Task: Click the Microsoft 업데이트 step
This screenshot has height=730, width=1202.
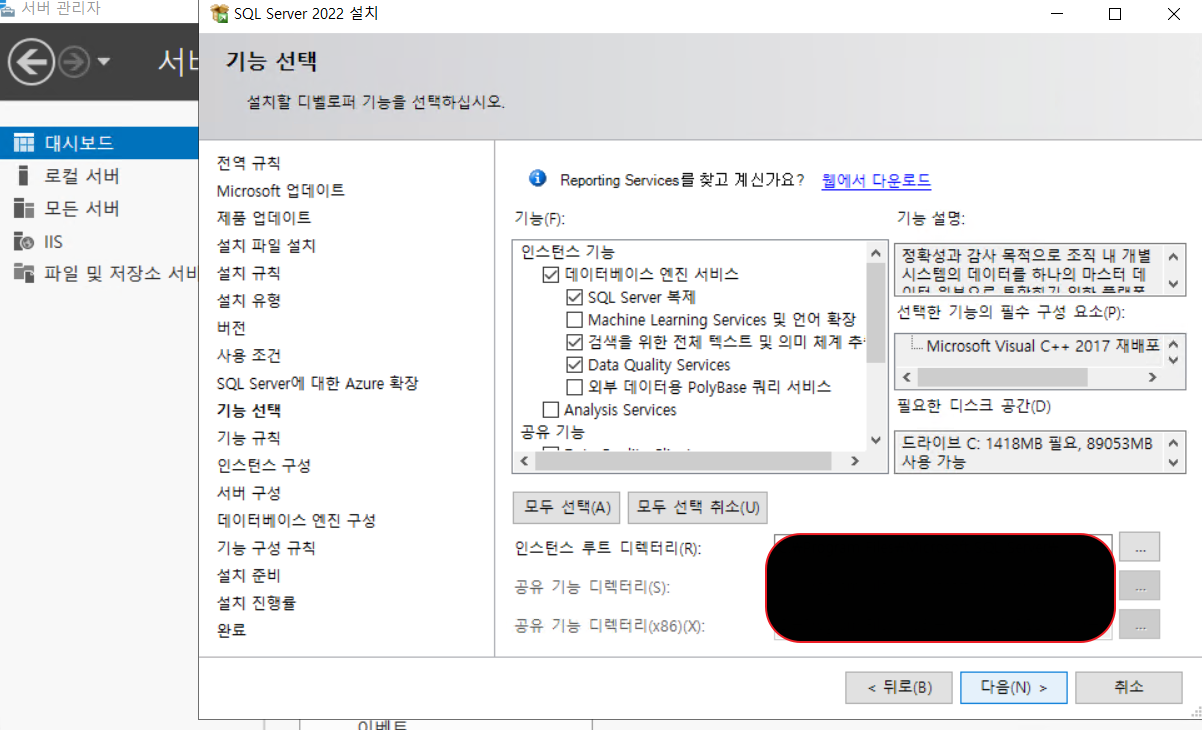Action: (281, 190)
